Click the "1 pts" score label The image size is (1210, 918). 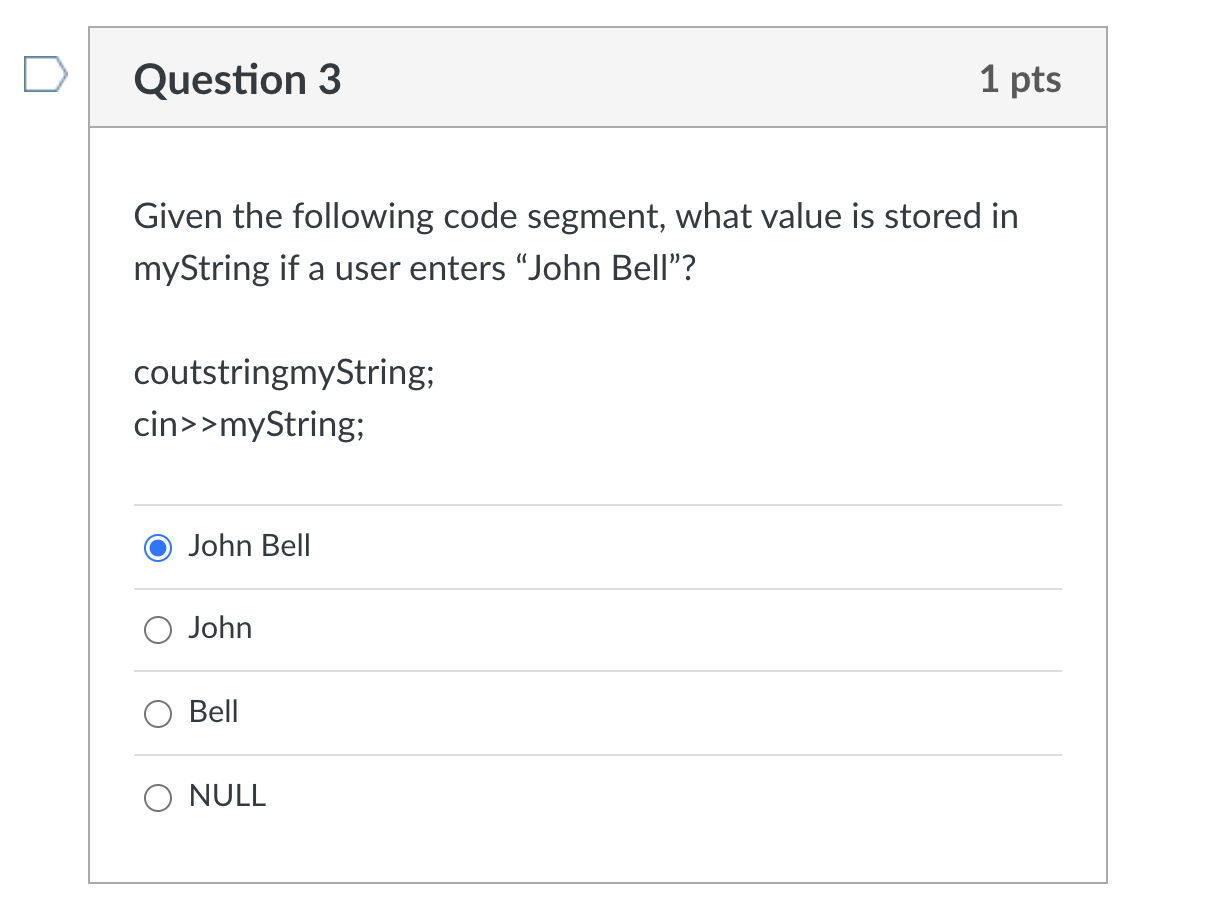pyautogui.click(x=1021, y=79)
